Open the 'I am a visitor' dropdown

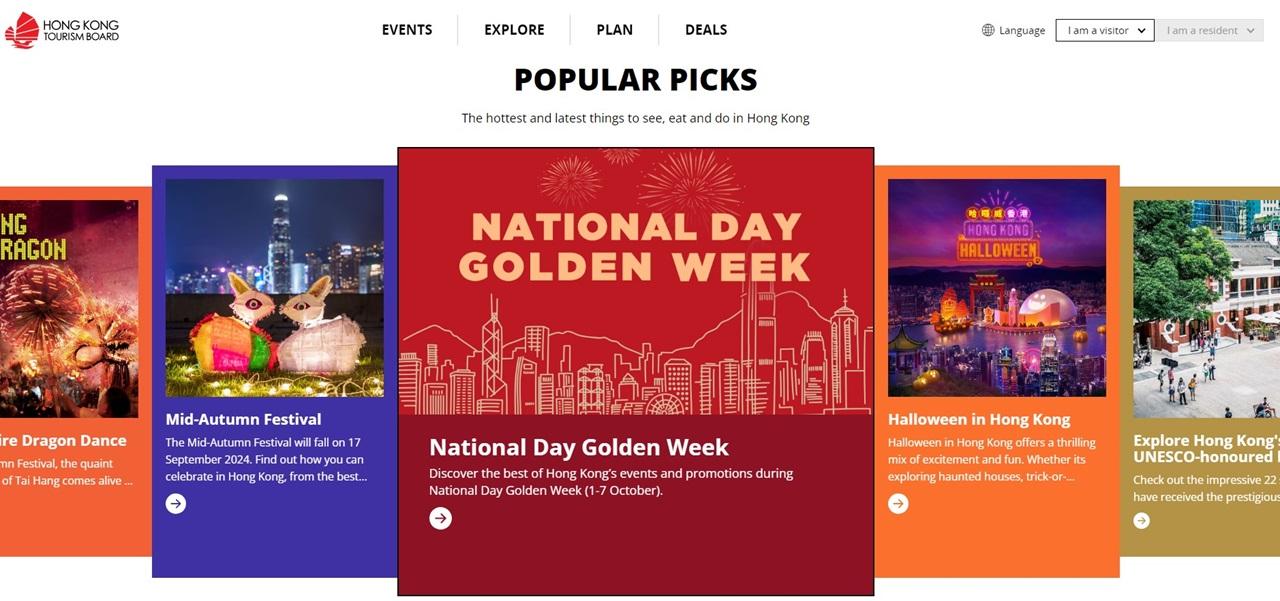tap(1105, 30)
